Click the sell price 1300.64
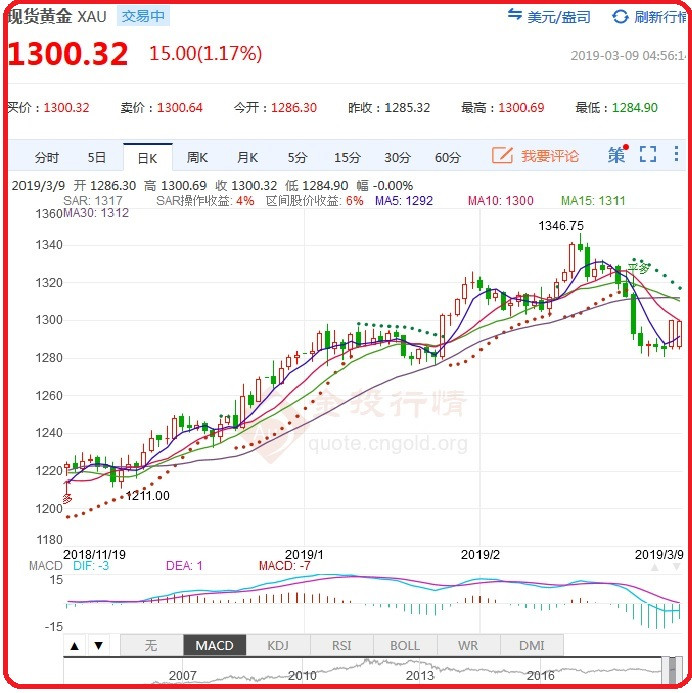 pos(180,107)
